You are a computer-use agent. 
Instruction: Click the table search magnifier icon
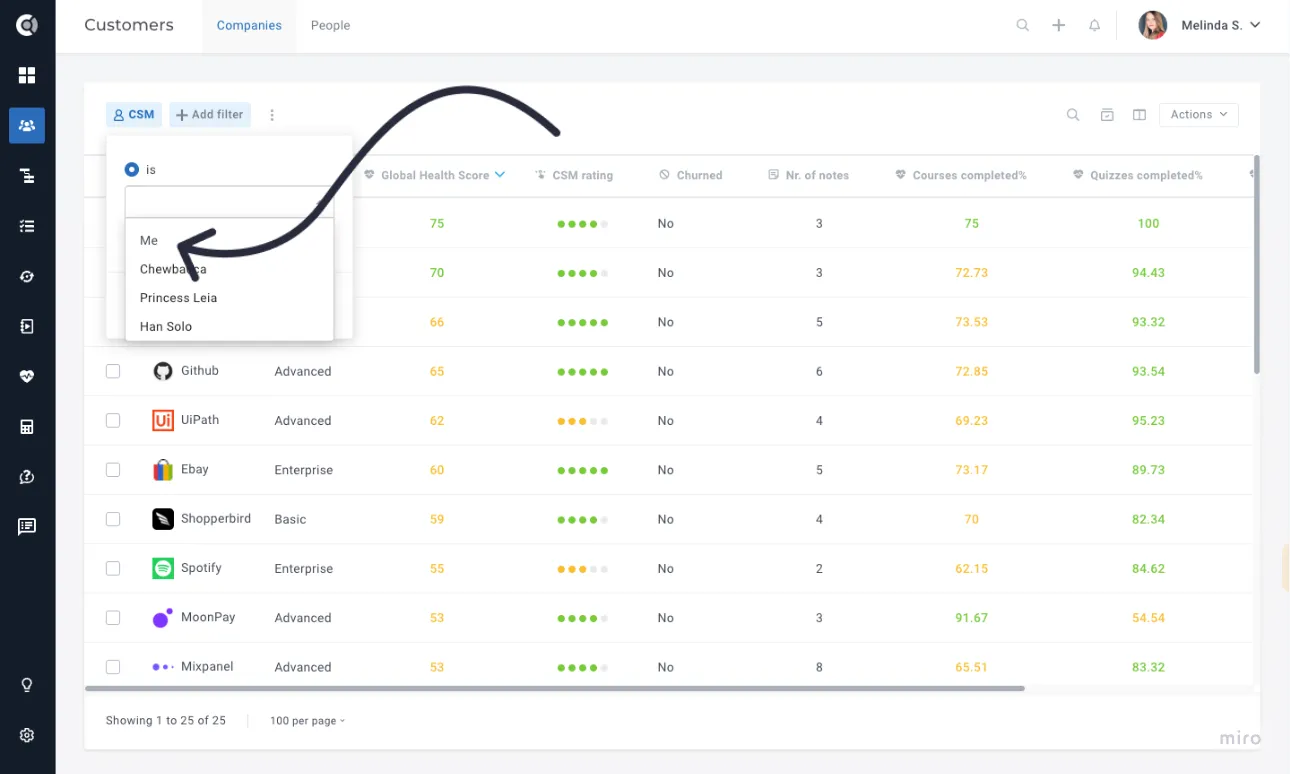[x=1073, y=115]
